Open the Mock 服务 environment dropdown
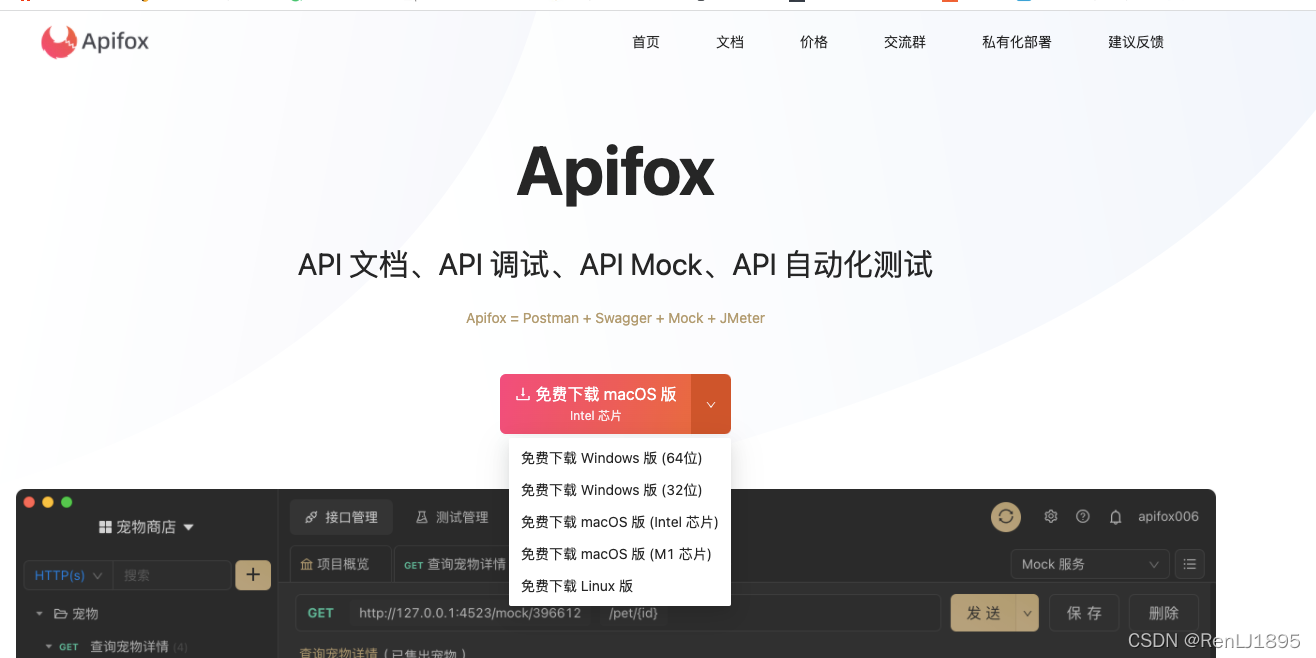 click(1090, 564)
